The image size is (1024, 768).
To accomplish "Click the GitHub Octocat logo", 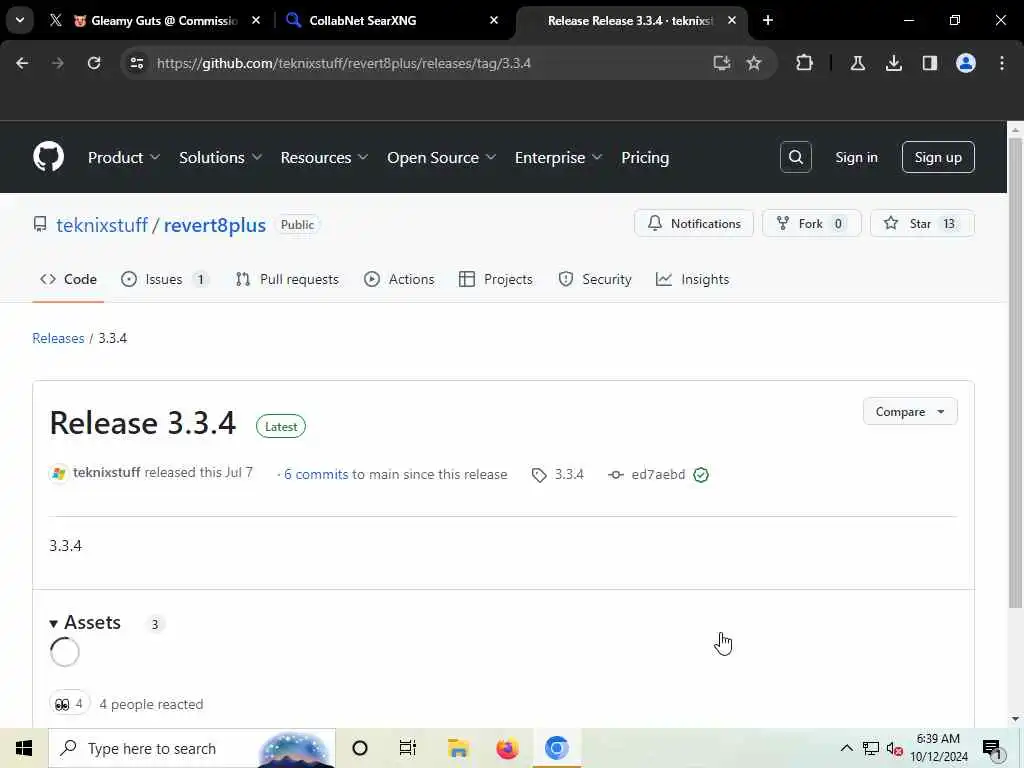I will pyautogui.click(x=48, y=157).
